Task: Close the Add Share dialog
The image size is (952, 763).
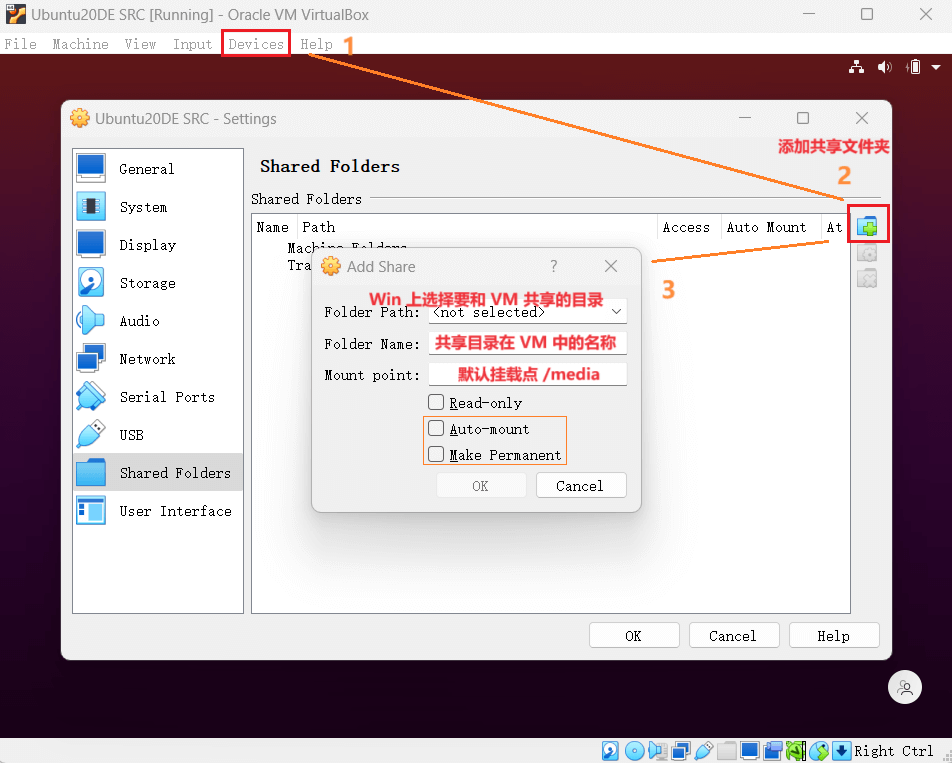Action: click(x=611, y=266)
